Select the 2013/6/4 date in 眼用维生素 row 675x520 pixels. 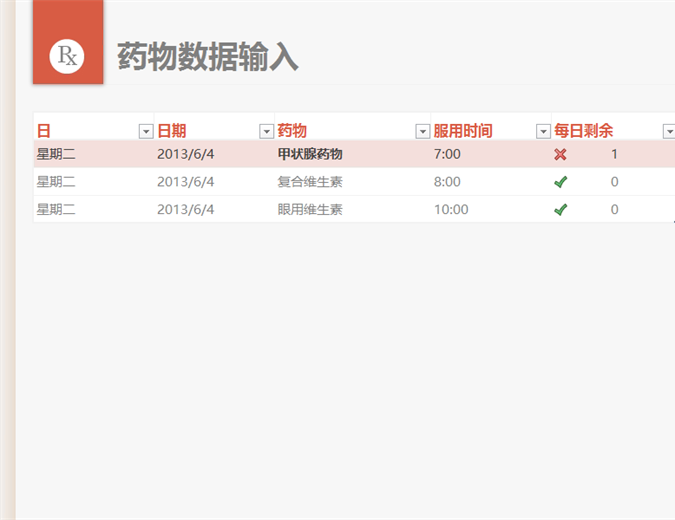186,210
